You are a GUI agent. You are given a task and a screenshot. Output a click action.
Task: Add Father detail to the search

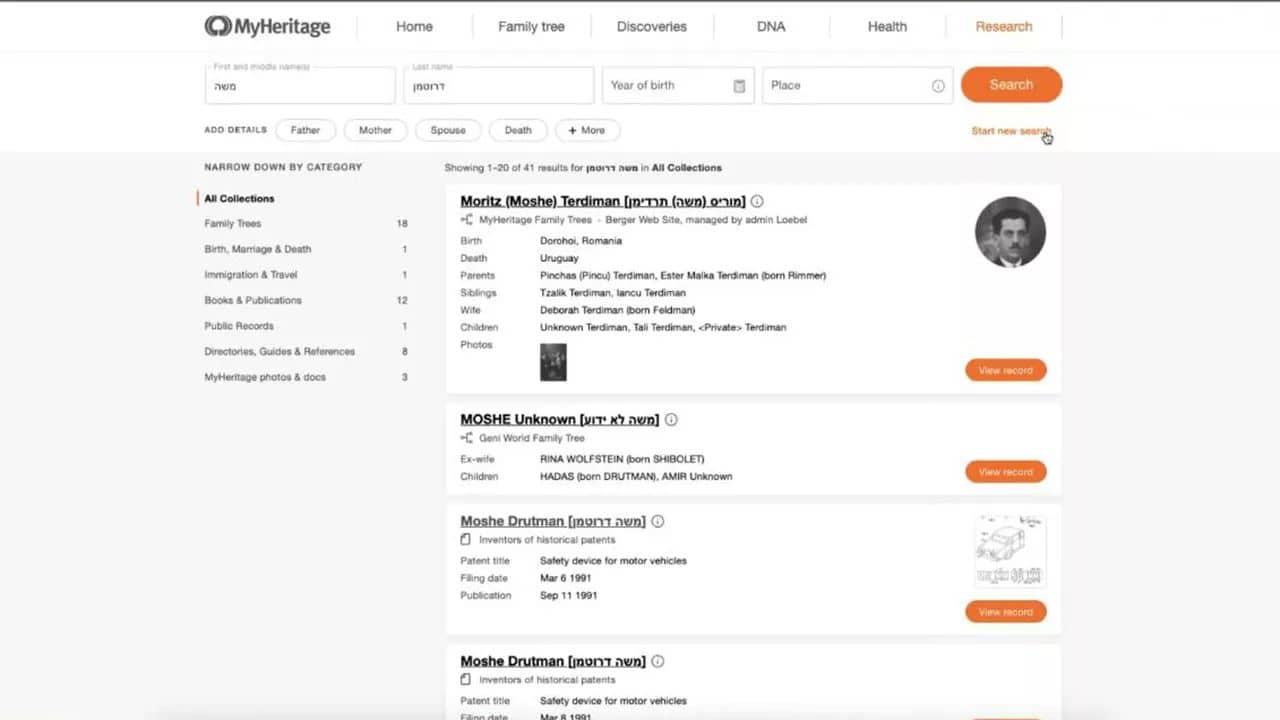(x=305, y=130)
